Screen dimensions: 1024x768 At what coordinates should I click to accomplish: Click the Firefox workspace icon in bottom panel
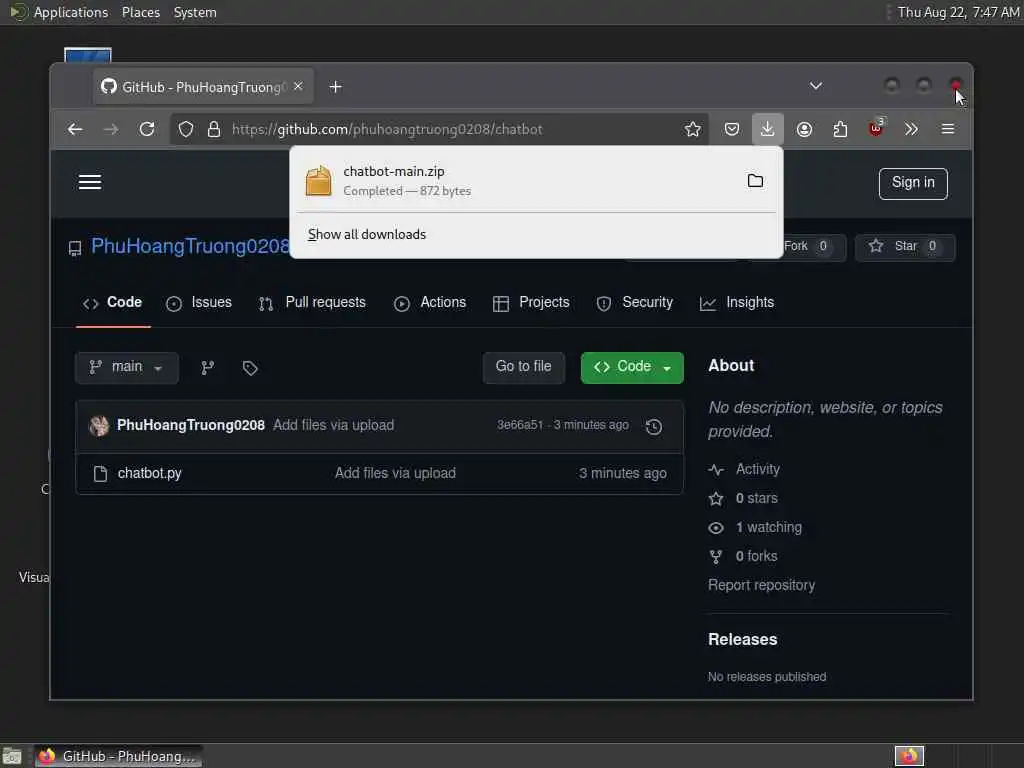click(x=909, y=756)
